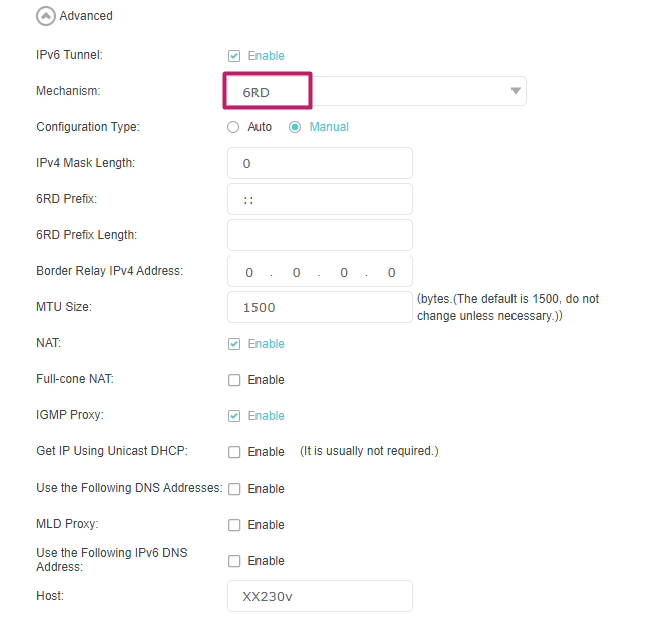Toggle the IPv6 Tunnel Enable checkbox
Viewport: 653px width, 629px height.
pos(234,56)
